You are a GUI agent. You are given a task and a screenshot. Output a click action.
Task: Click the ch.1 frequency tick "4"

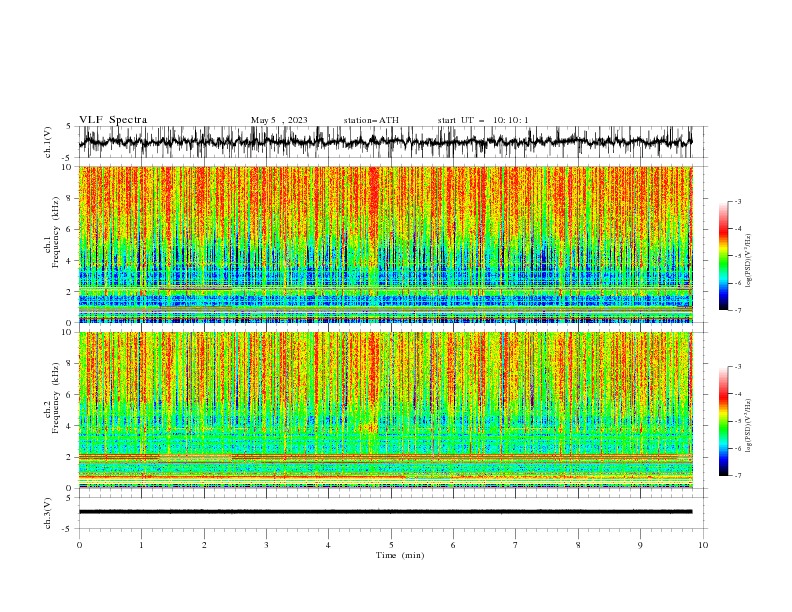[x=69, y=261]
